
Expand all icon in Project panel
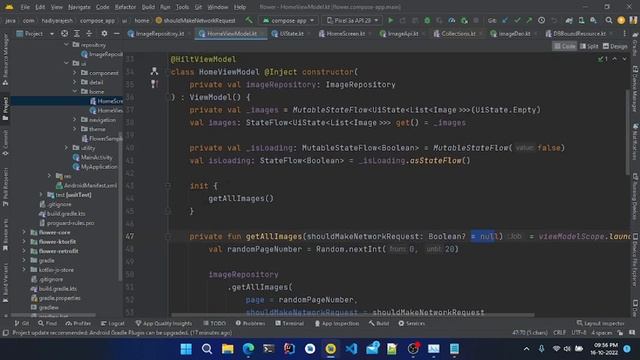pos(77,33)
